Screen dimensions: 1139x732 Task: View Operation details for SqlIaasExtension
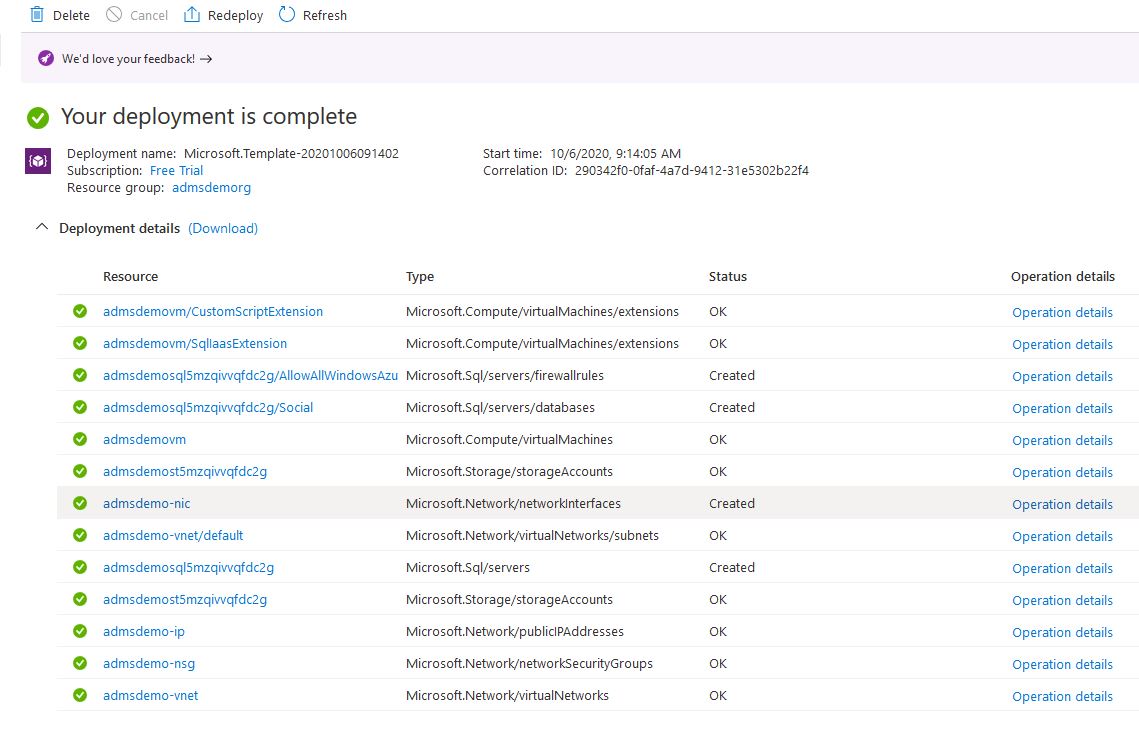click(x=1062, y=344)
